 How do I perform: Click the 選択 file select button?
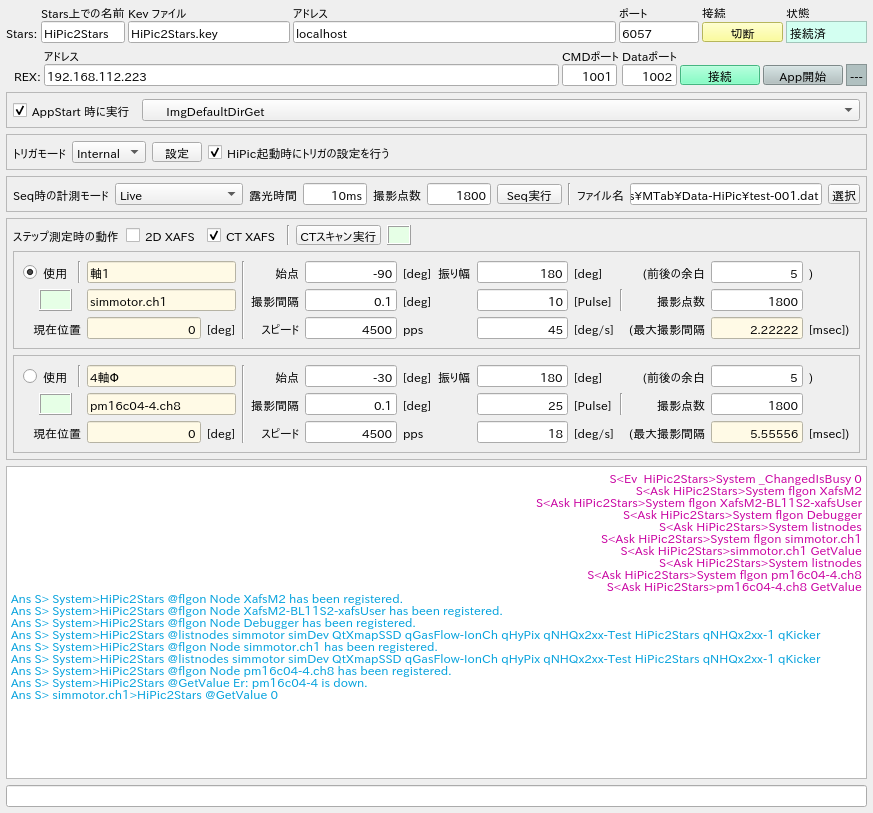pyautogui.click(x=844, y=195)
